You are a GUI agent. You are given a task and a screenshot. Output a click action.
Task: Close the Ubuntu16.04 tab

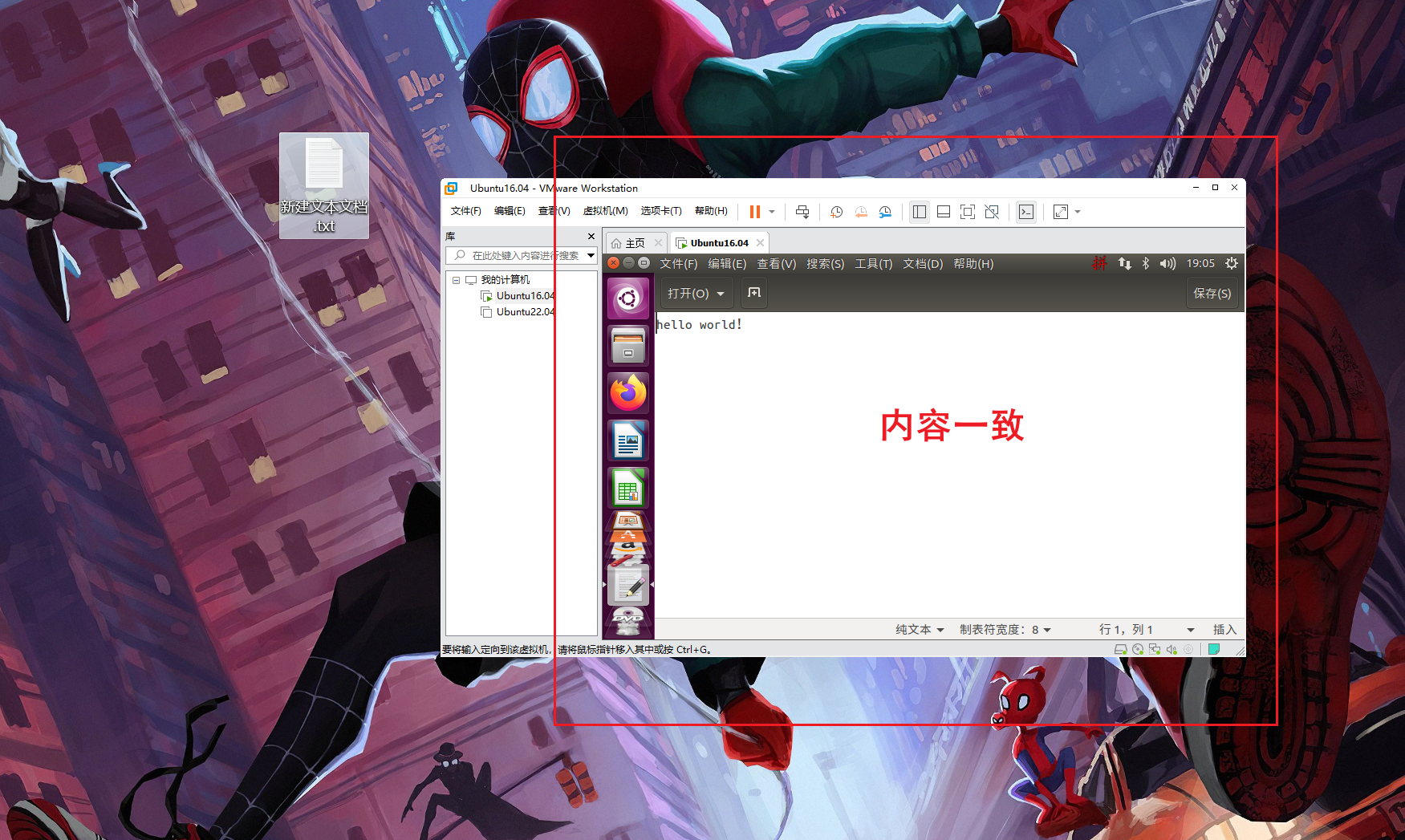coord(760,242)
